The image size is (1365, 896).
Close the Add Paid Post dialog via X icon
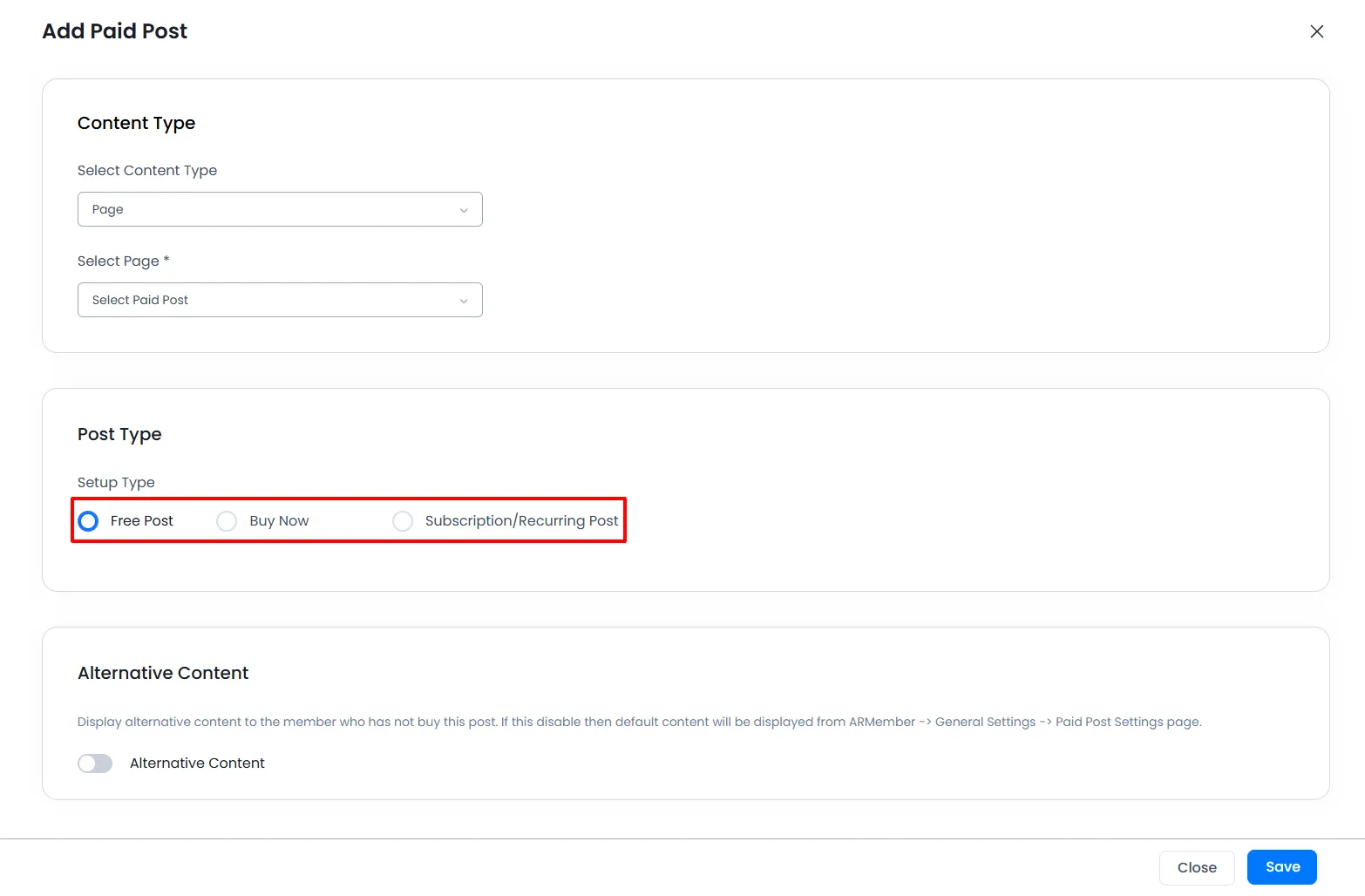coord(1316,31)
